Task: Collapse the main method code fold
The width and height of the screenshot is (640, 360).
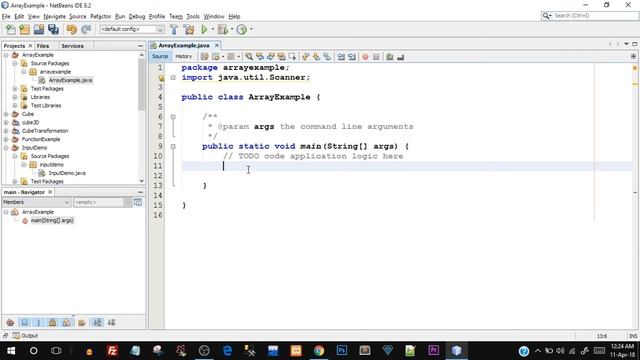Action: tap(173, 146)
